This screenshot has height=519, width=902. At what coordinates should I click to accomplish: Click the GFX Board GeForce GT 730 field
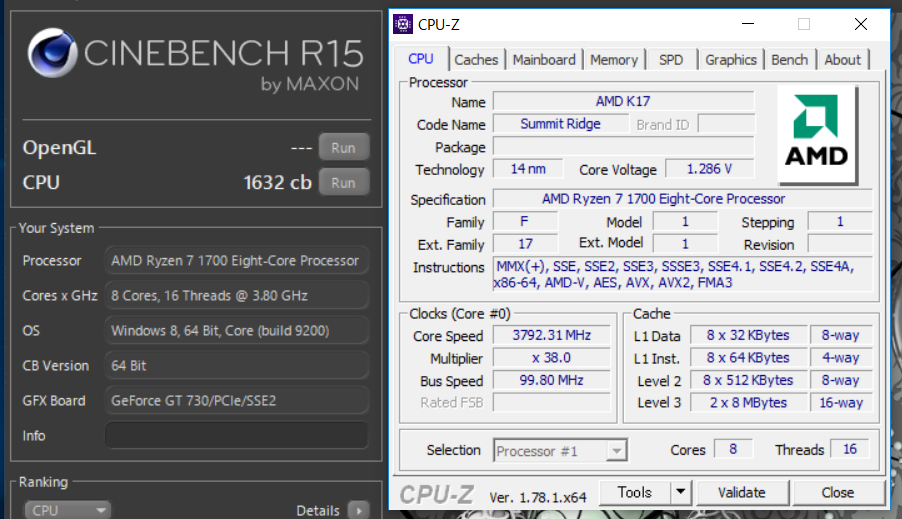[x=236, y=401]
